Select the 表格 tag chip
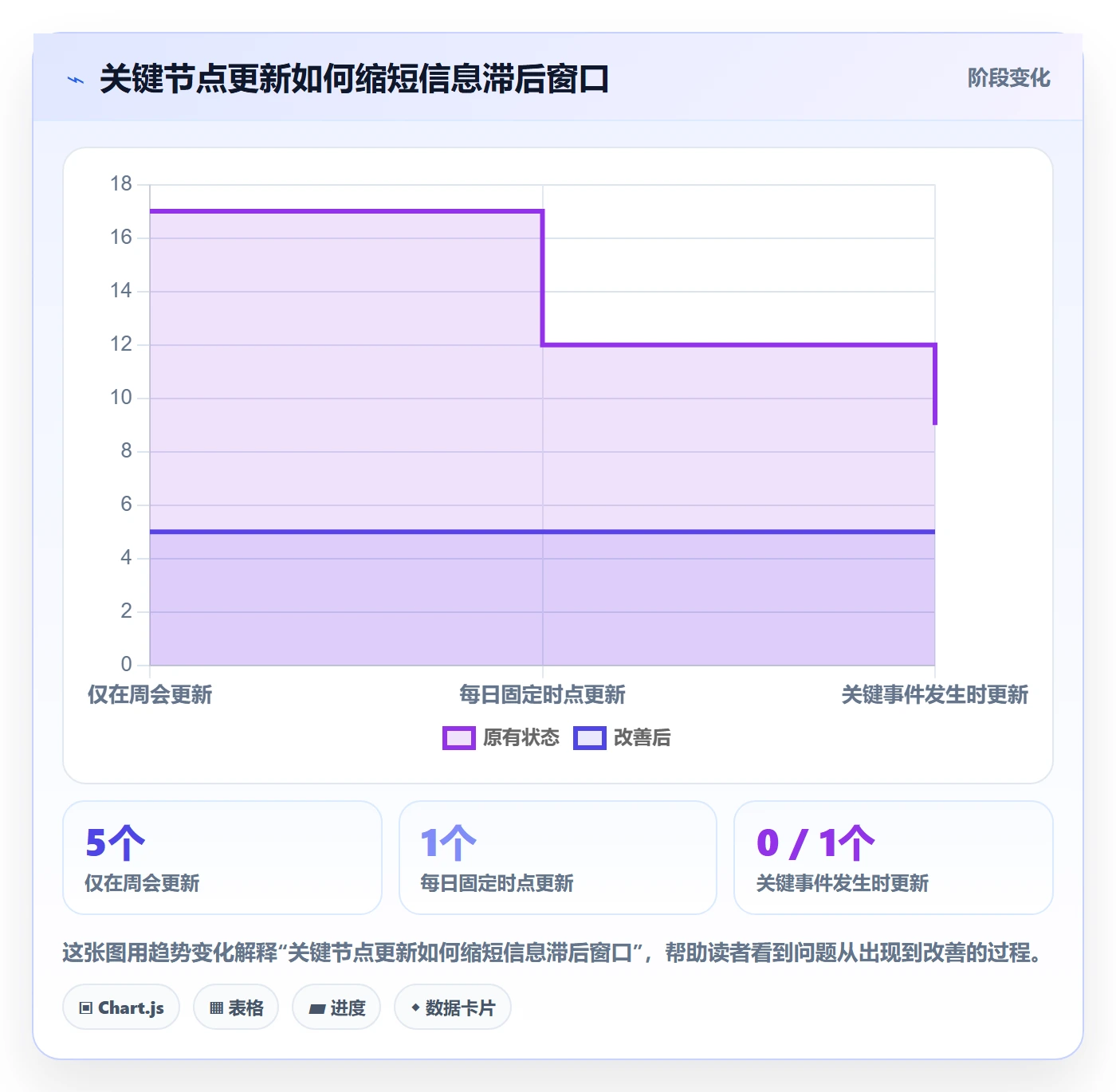Viewport: 1116px width, 1092px height. [236, 1008]
